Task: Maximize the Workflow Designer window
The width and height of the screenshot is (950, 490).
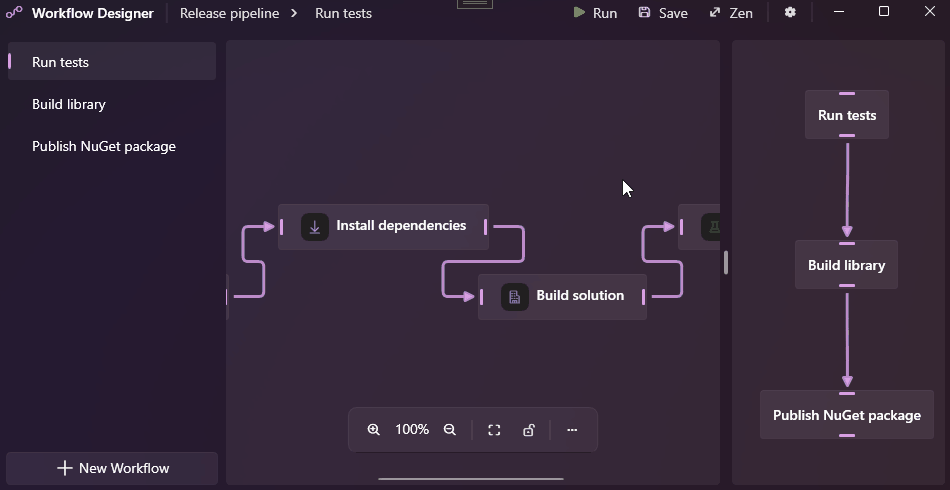Action: pos(884,12)
